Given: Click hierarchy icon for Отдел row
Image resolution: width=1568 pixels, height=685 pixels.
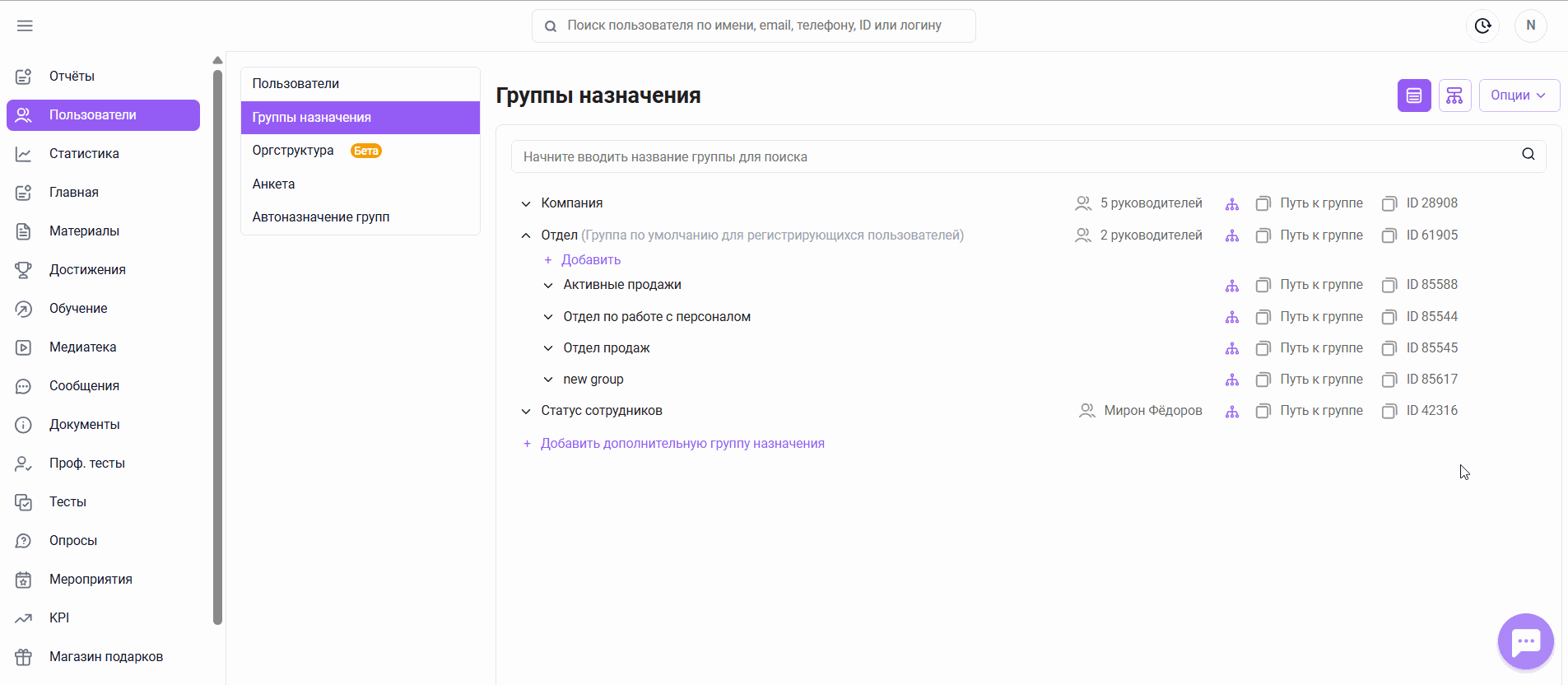Looking at the screenshot, I should point(1232,235).
